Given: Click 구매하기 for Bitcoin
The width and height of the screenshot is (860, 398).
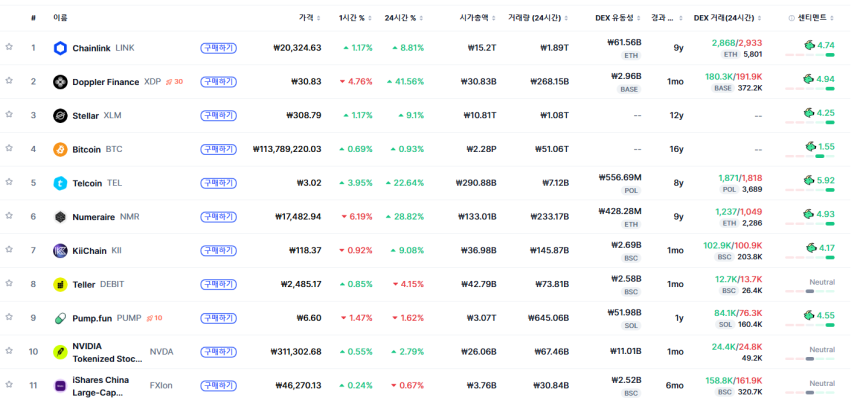Looking at the screenshot, I should [x=218, y=149].
